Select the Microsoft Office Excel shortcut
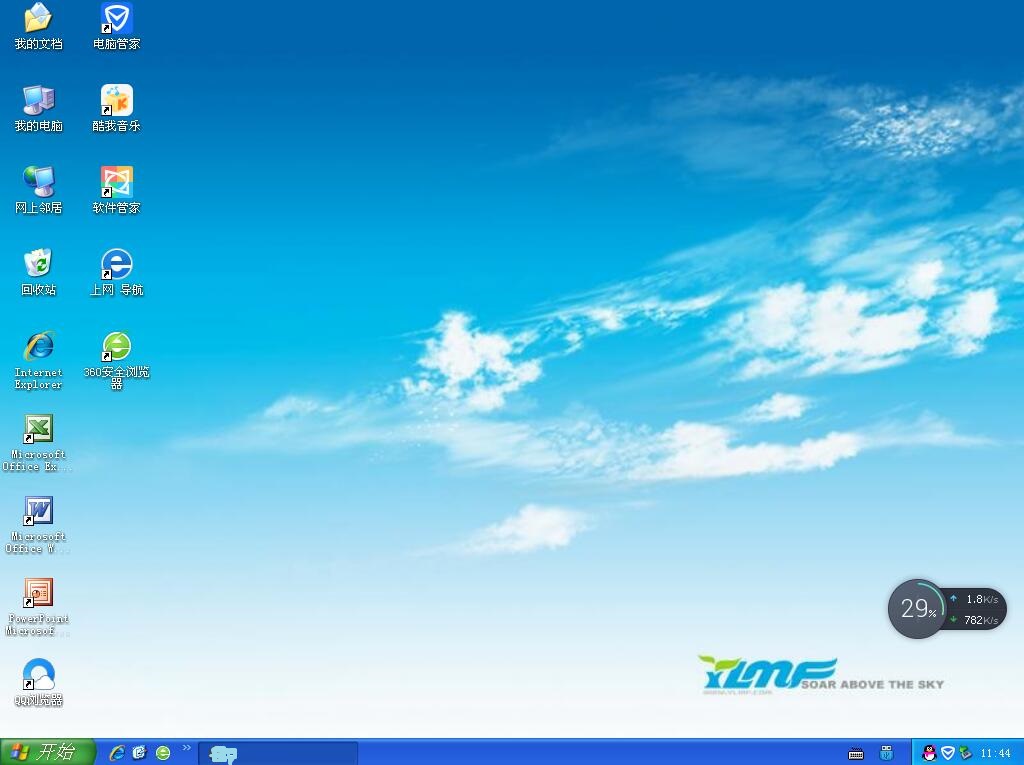Screen dimensions: 1024x765 38,430
